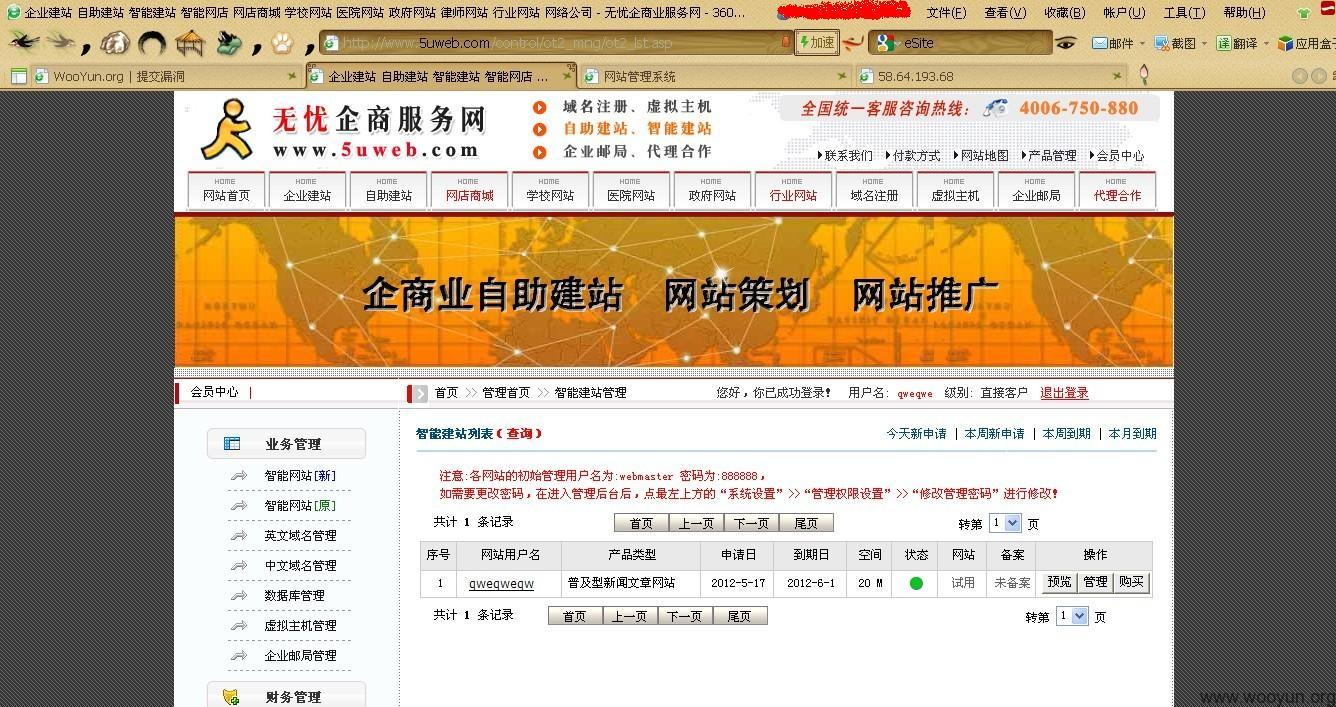Click the 退出登录 logout link
This screenshot has width=1336, height=707.
(1064, 393)
